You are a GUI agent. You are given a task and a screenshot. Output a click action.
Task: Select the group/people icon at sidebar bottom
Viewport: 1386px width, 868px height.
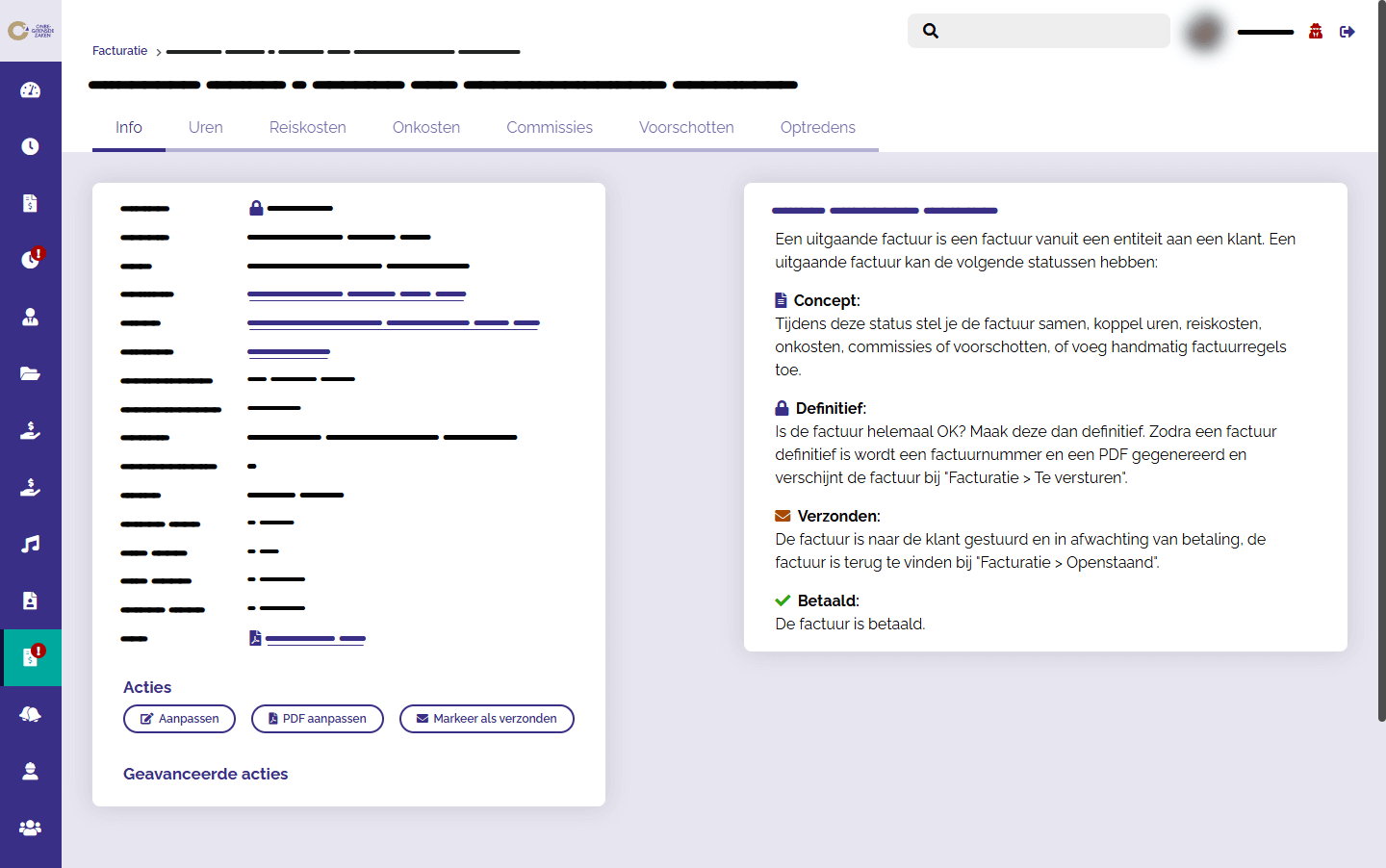(30, 827)
